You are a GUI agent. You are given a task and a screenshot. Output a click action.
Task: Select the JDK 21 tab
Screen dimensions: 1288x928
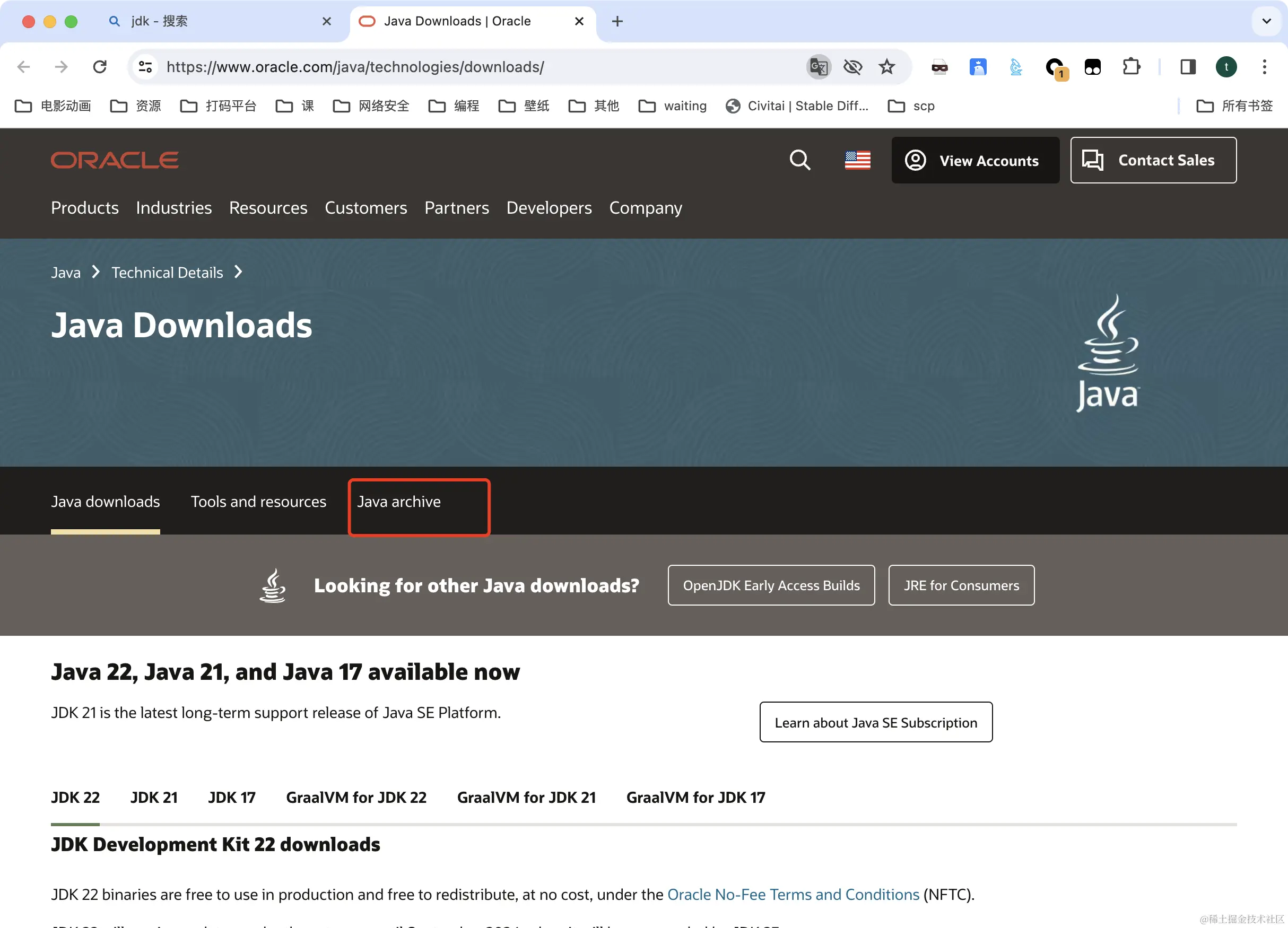tap(154, 798)
